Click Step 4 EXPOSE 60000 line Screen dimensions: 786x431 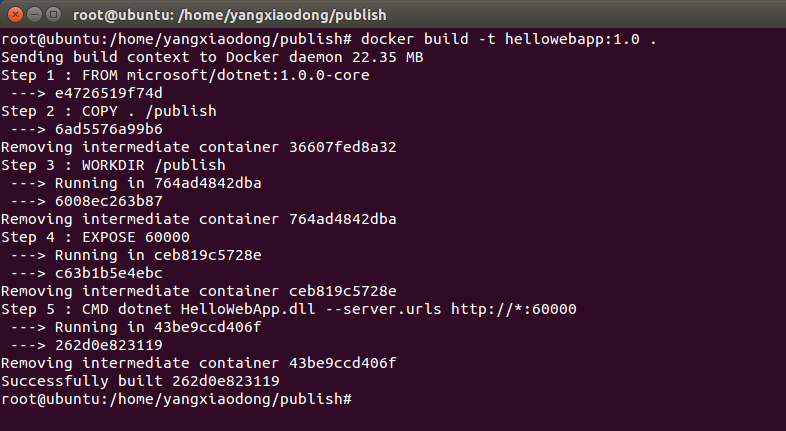point(95,237)
